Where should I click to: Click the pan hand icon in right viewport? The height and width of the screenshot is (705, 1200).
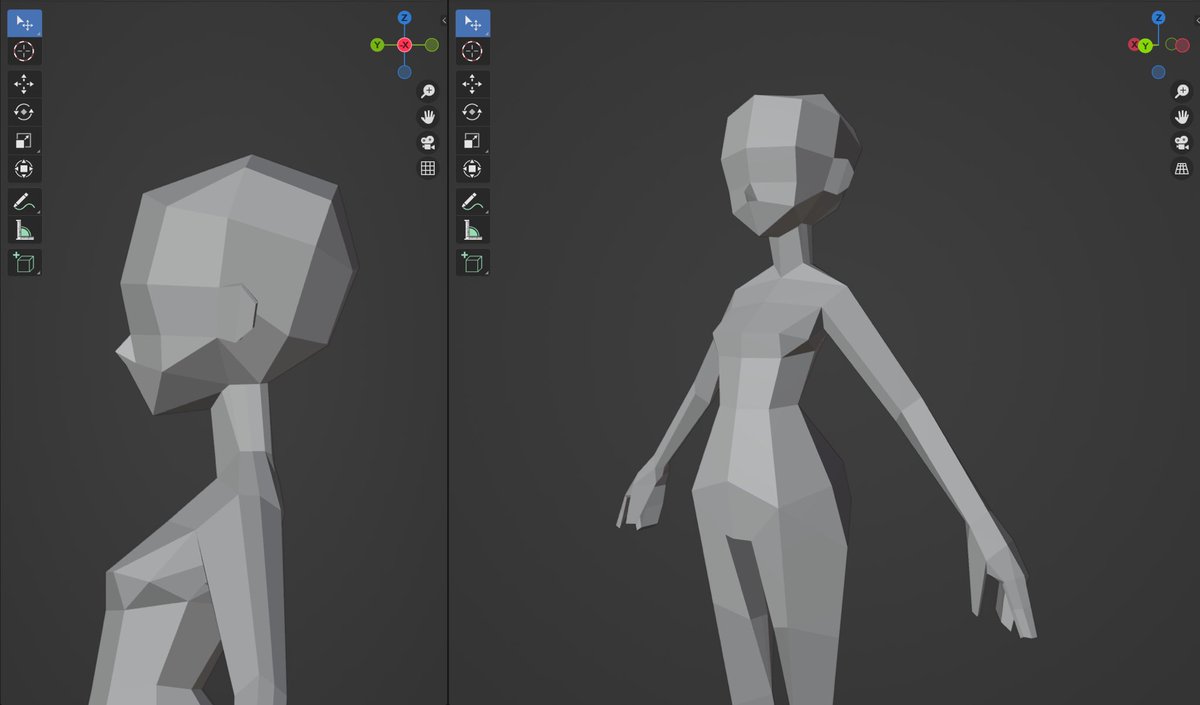pos(1181,117)
